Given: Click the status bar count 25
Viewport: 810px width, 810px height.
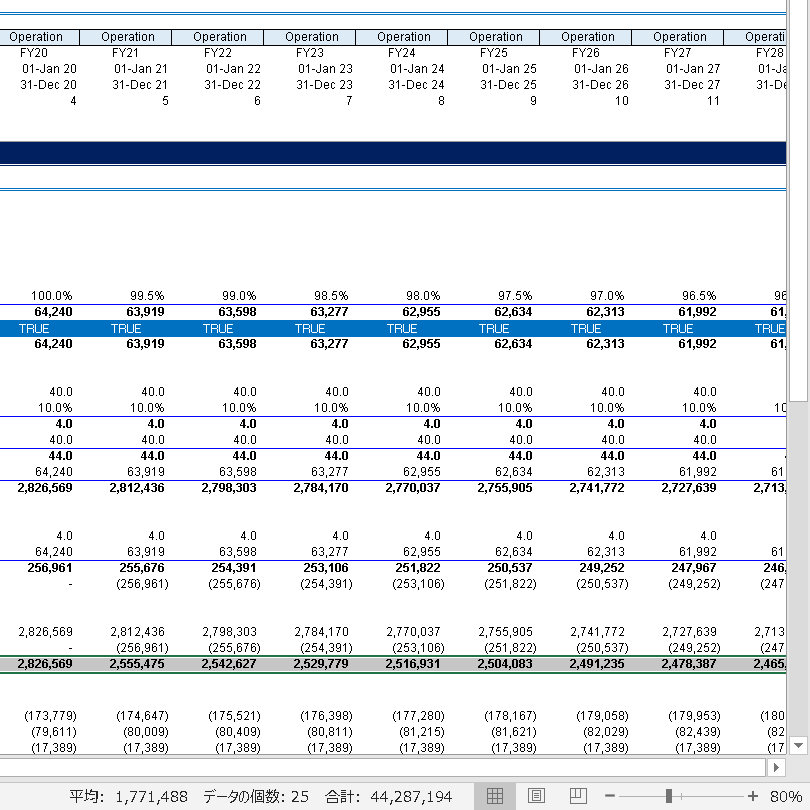Looking at the screenshot, I should click(256, 796).
